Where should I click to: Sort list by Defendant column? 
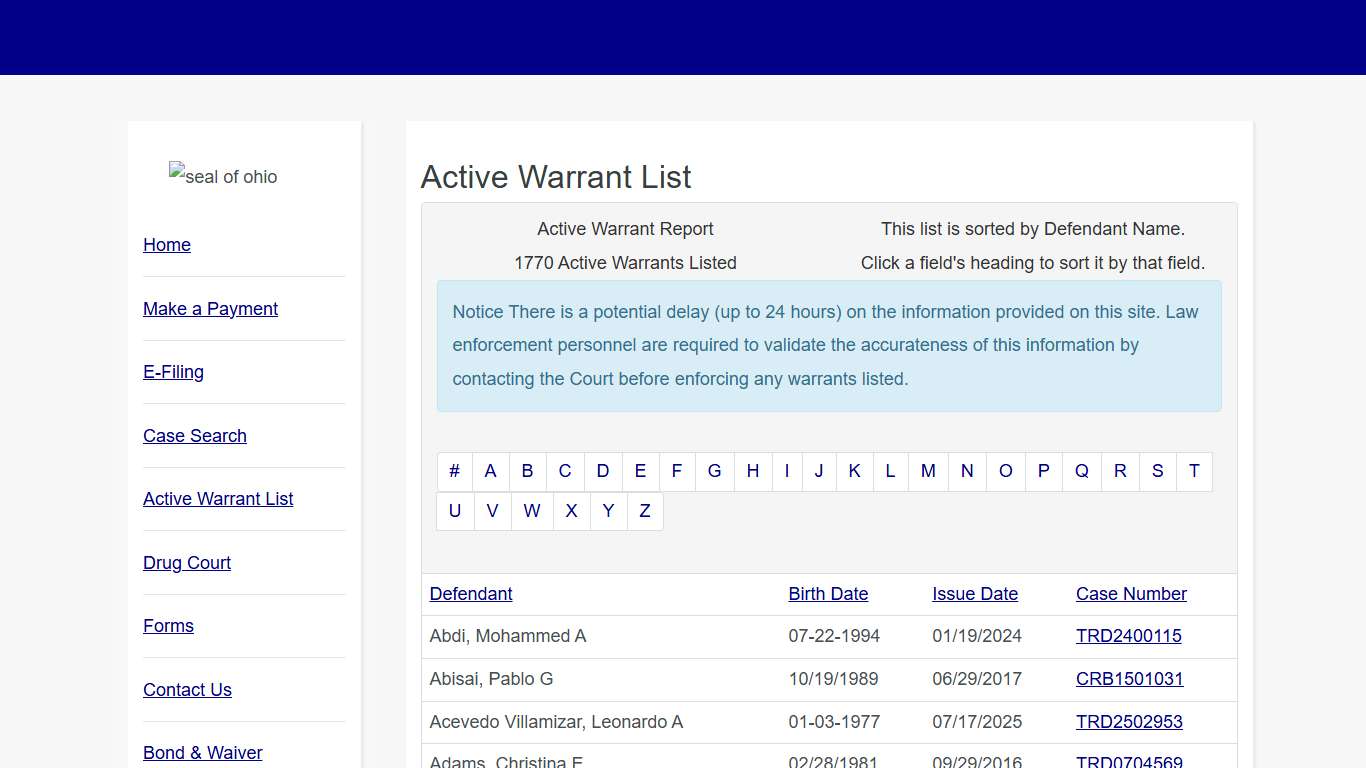(x=471, y=594)
